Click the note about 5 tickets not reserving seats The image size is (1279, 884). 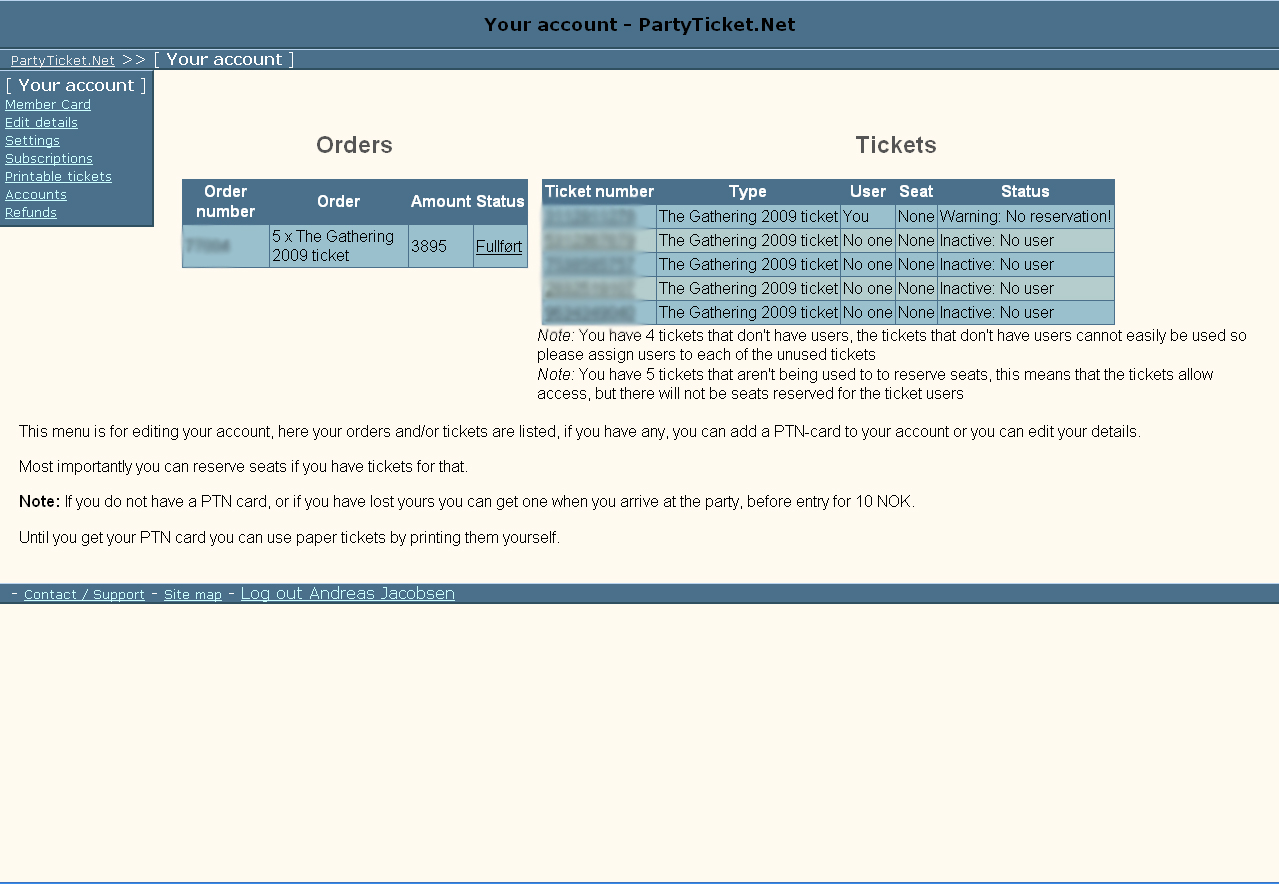pos(875,384)
